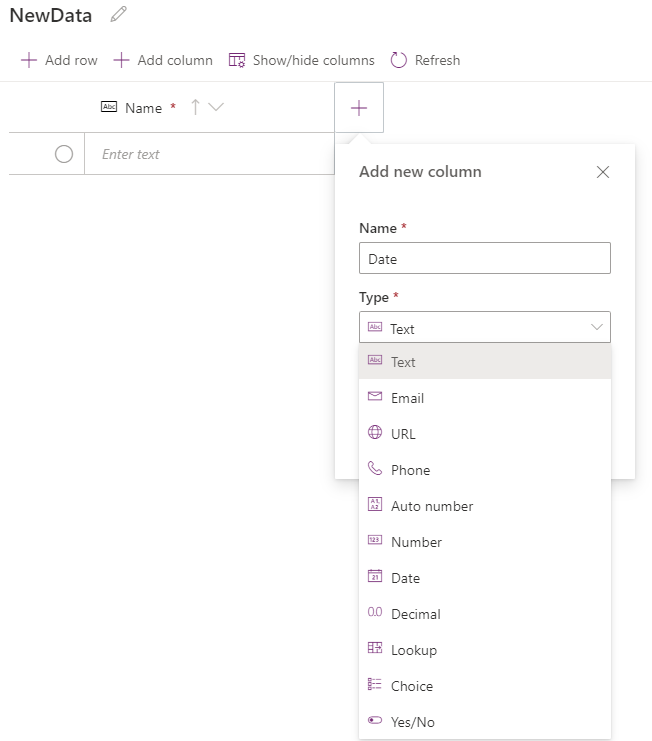
Task: Click the pencil icon next to NewData
Action: (119, 15)
